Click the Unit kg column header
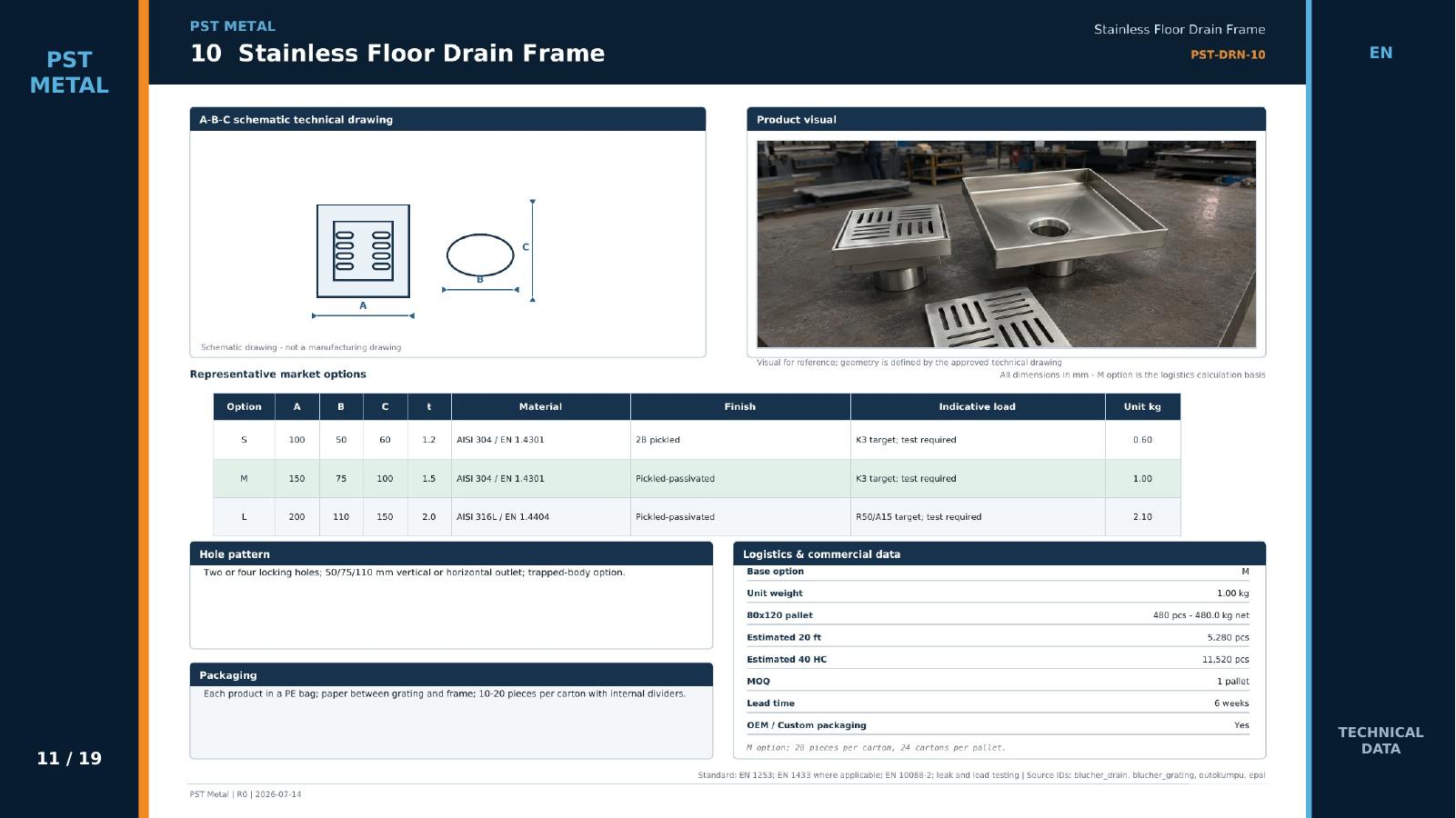Image resolution: width=1456 pixels, height=818 pixels. point(1142,406)
